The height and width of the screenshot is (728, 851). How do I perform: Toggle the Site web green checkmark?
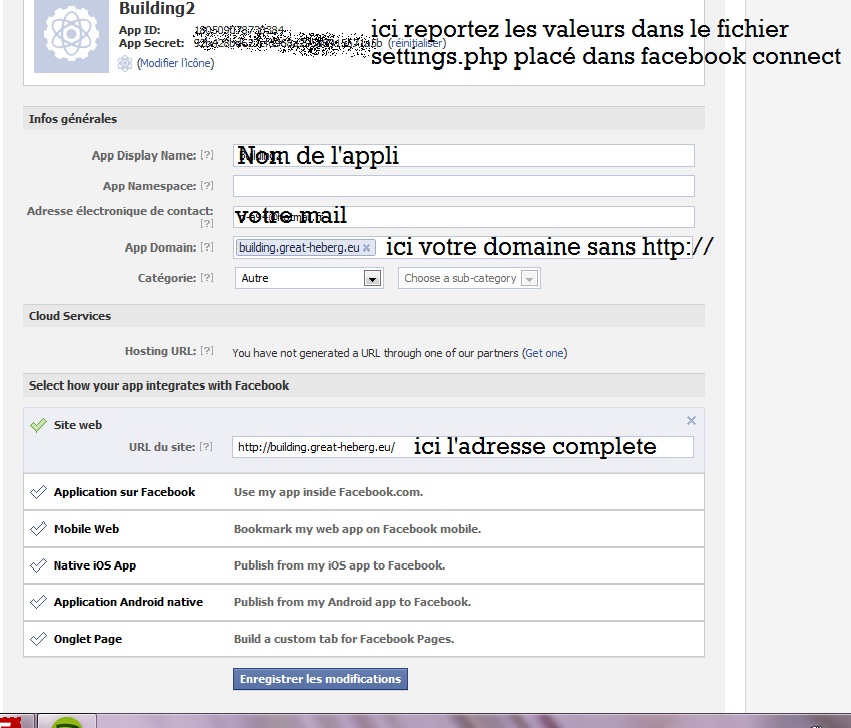pyautogui.click(x=38, y=425)
